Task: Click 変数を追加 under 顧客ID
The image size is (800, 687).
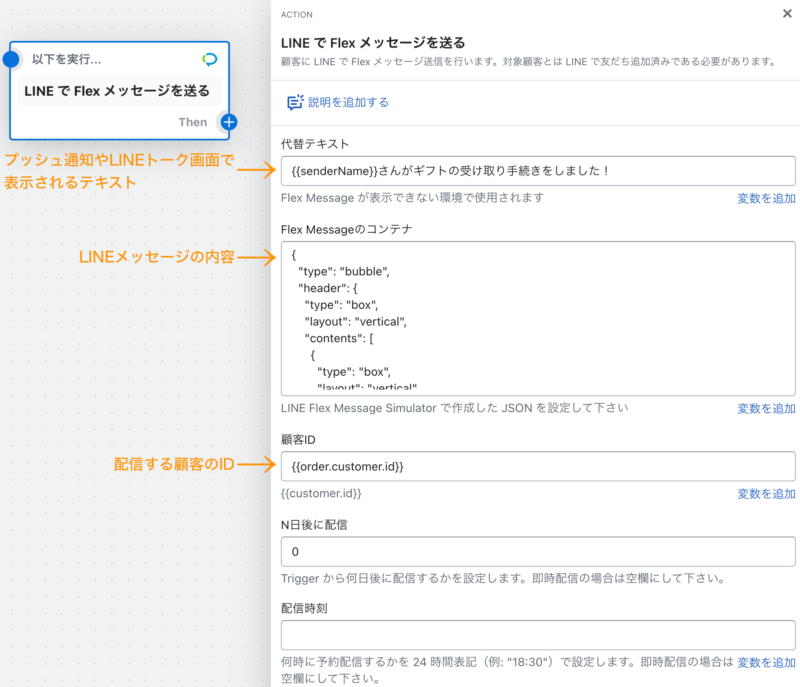Action: click(766, 494)
